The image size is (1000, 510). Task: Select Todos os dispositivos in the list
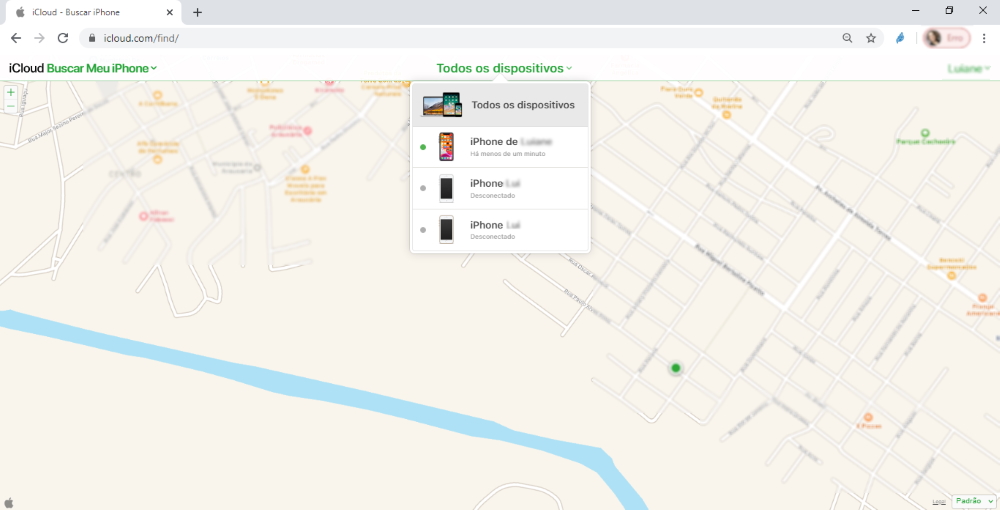[x=500, y=105]
